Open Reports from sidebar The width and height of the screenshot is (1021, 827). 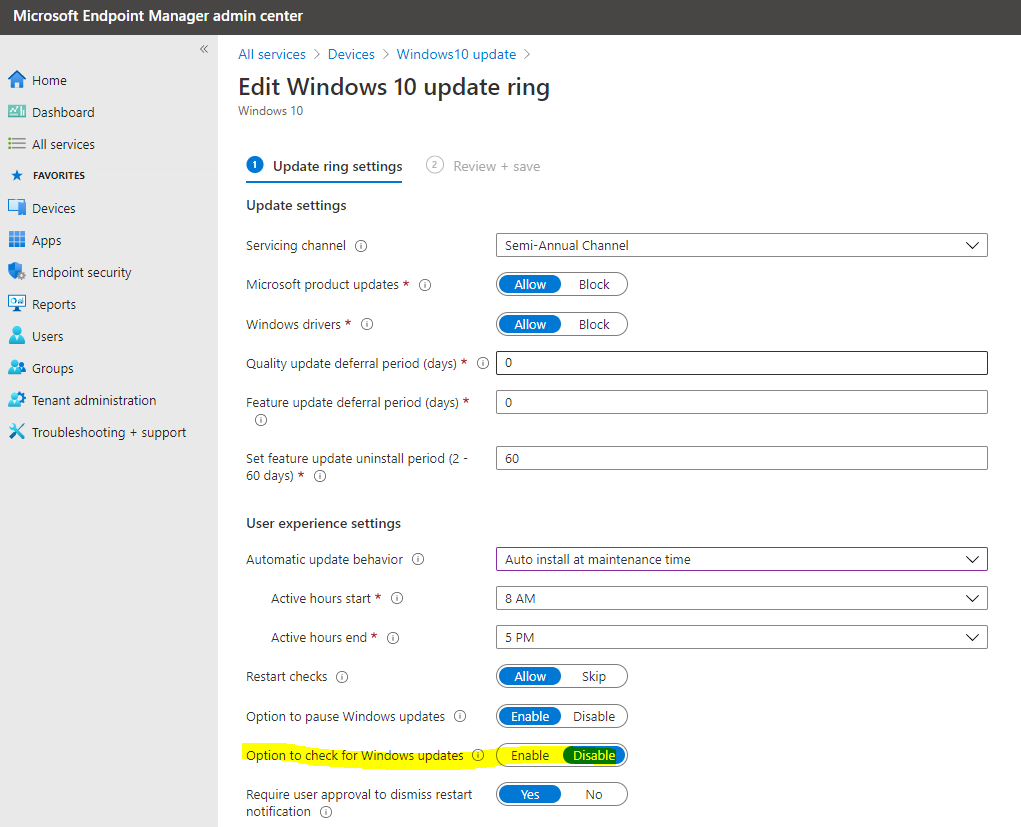(54, 304)
